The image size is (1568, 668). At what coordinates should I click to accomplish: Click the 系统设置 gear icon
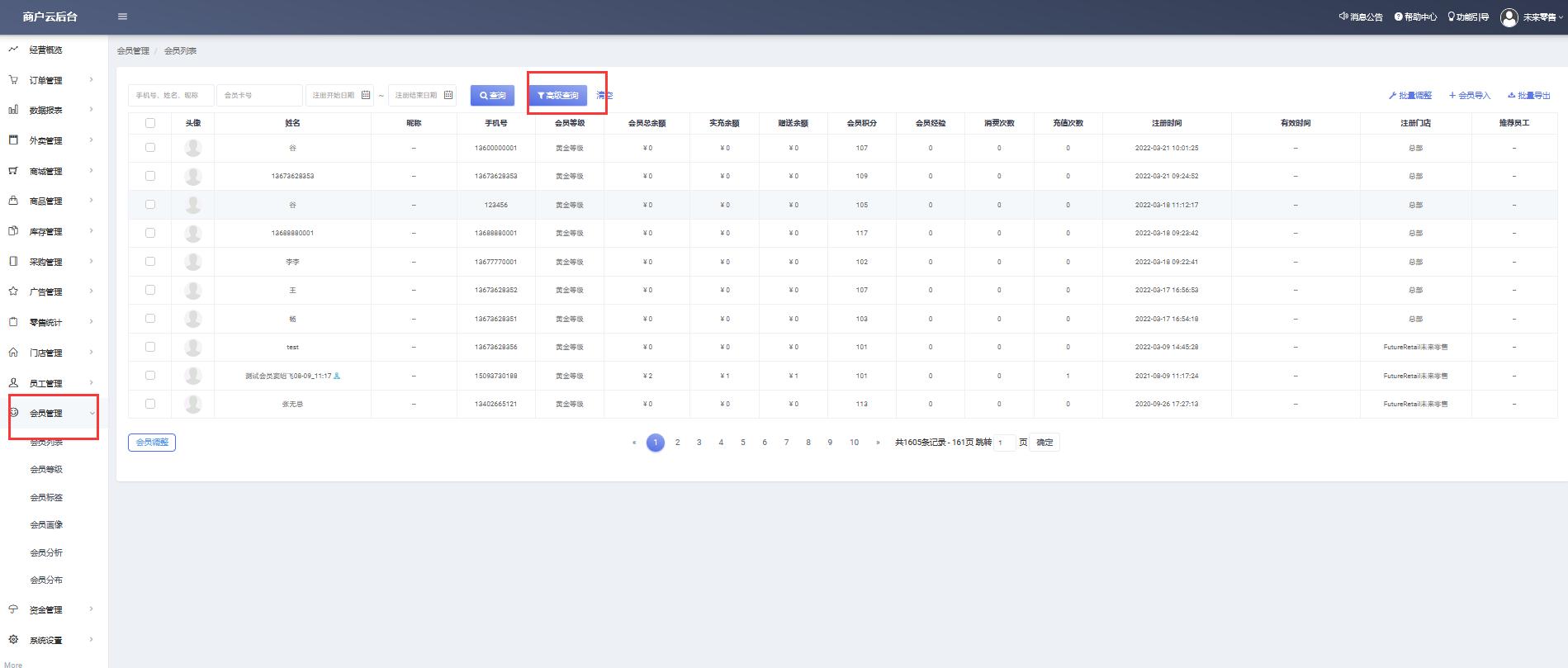pos(13,640)
